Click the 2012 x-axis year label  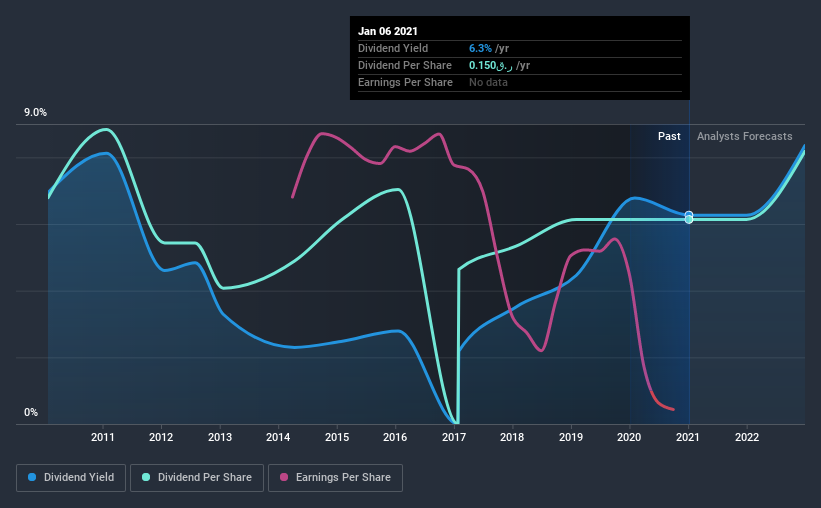[x=161, y=437]
